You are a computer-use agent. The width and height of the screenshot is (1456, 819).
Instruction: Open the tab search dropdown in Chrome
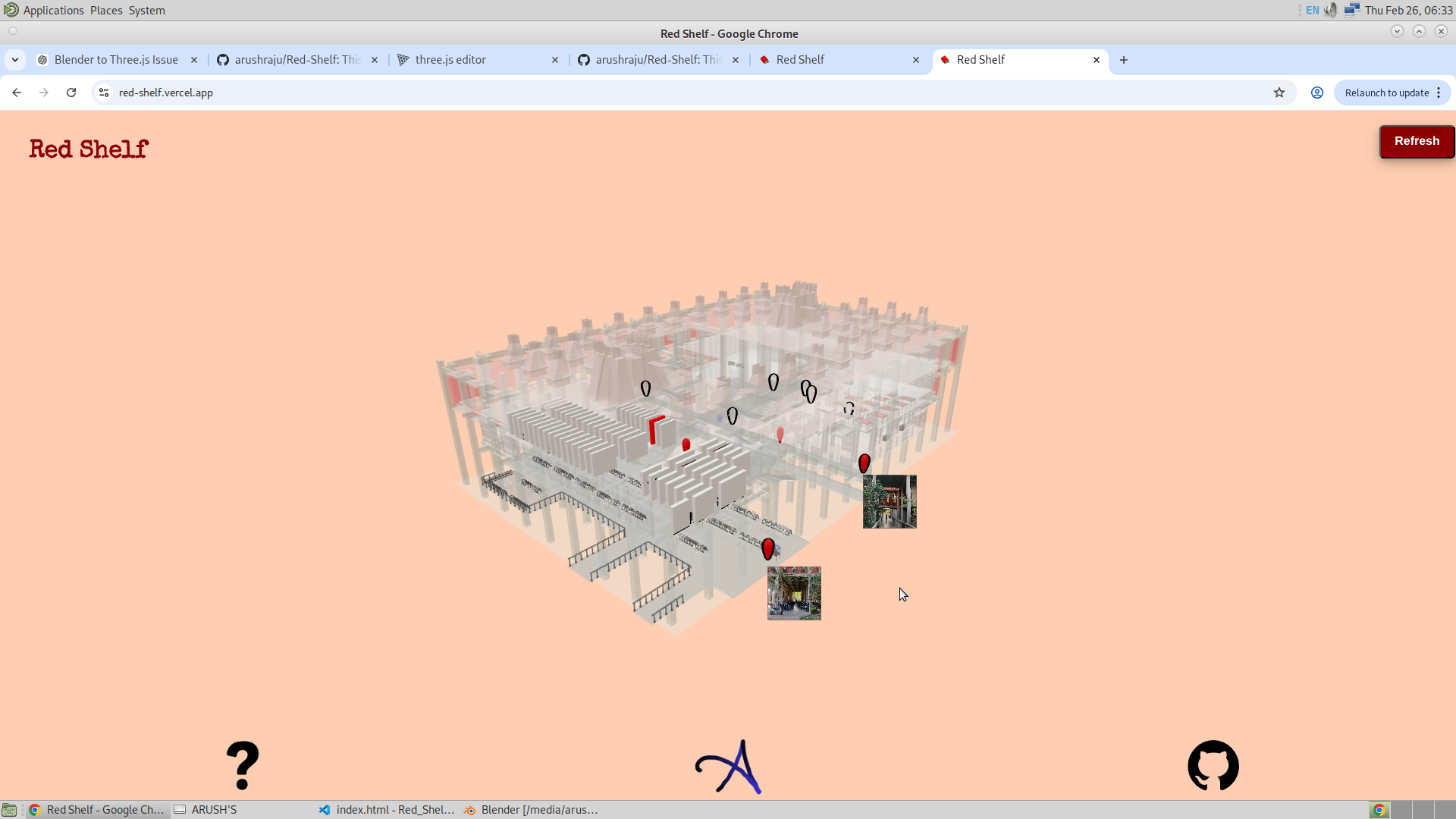click(x=15, y=59)
